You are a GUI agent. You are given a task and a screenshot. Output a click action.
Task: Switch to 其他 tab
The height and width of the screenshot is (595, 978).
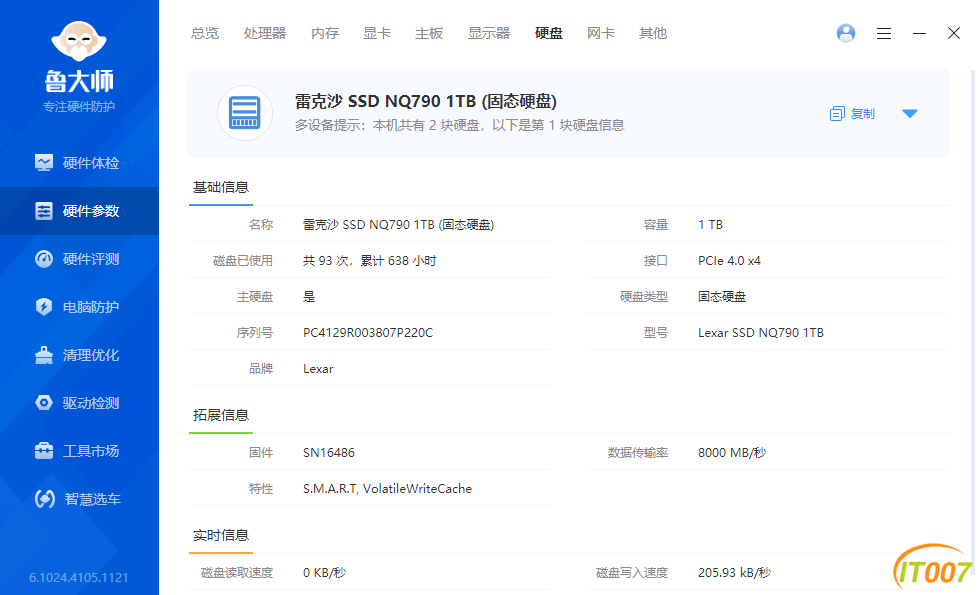653,33
